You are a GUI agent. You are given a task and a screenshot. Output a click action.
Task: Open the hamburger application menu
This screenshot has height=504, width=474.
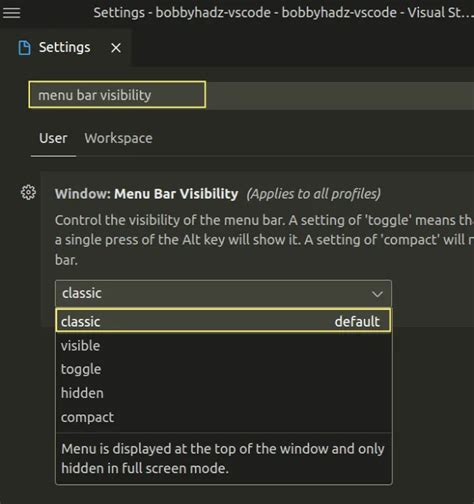click(x=12, y=13)
